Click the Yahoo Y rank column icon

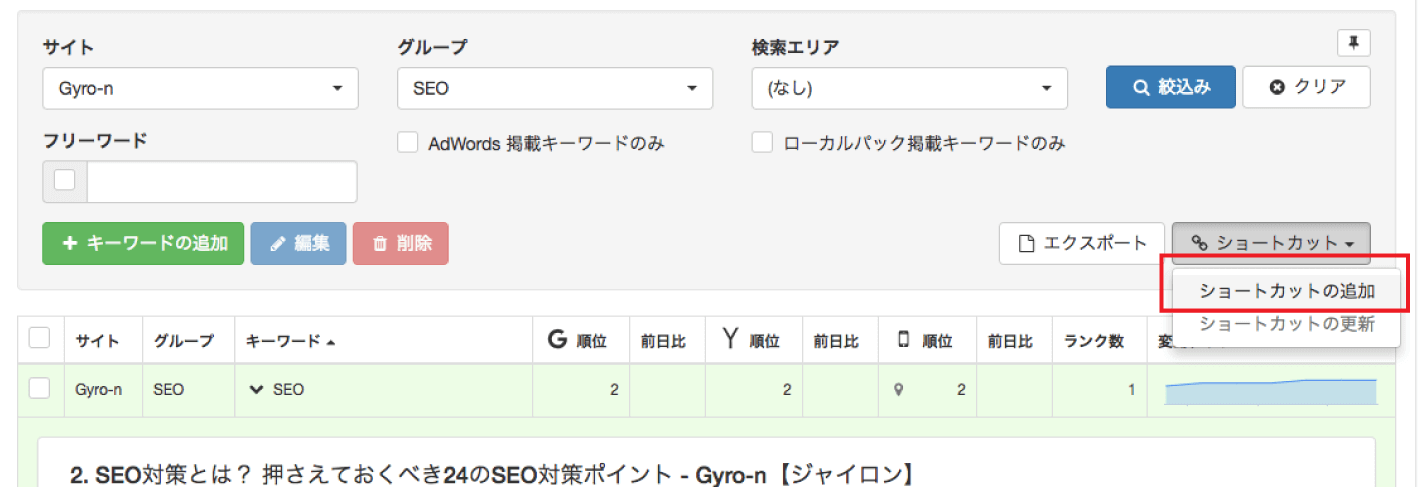point(729,340)
